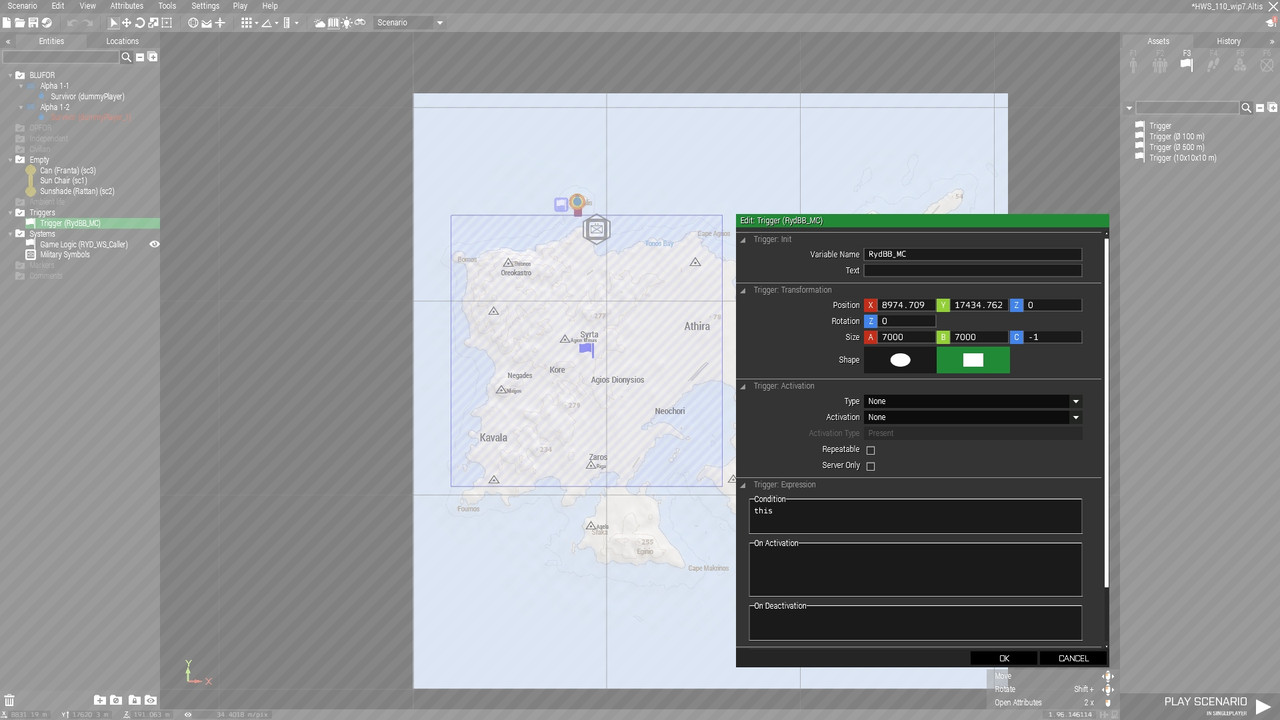The height and width of the screenshot is (720, 1280).
Task: Cancel the trigger edit dialog
Action: [1073, 658]
